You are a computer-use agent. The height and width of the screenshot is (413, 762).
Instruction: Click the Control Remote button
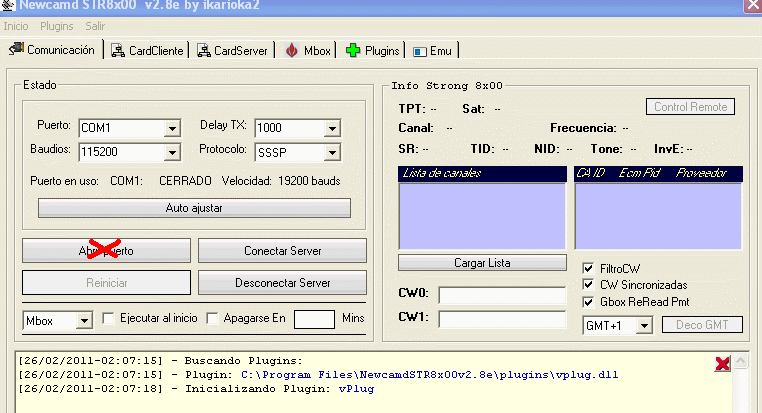coord(690,107)
